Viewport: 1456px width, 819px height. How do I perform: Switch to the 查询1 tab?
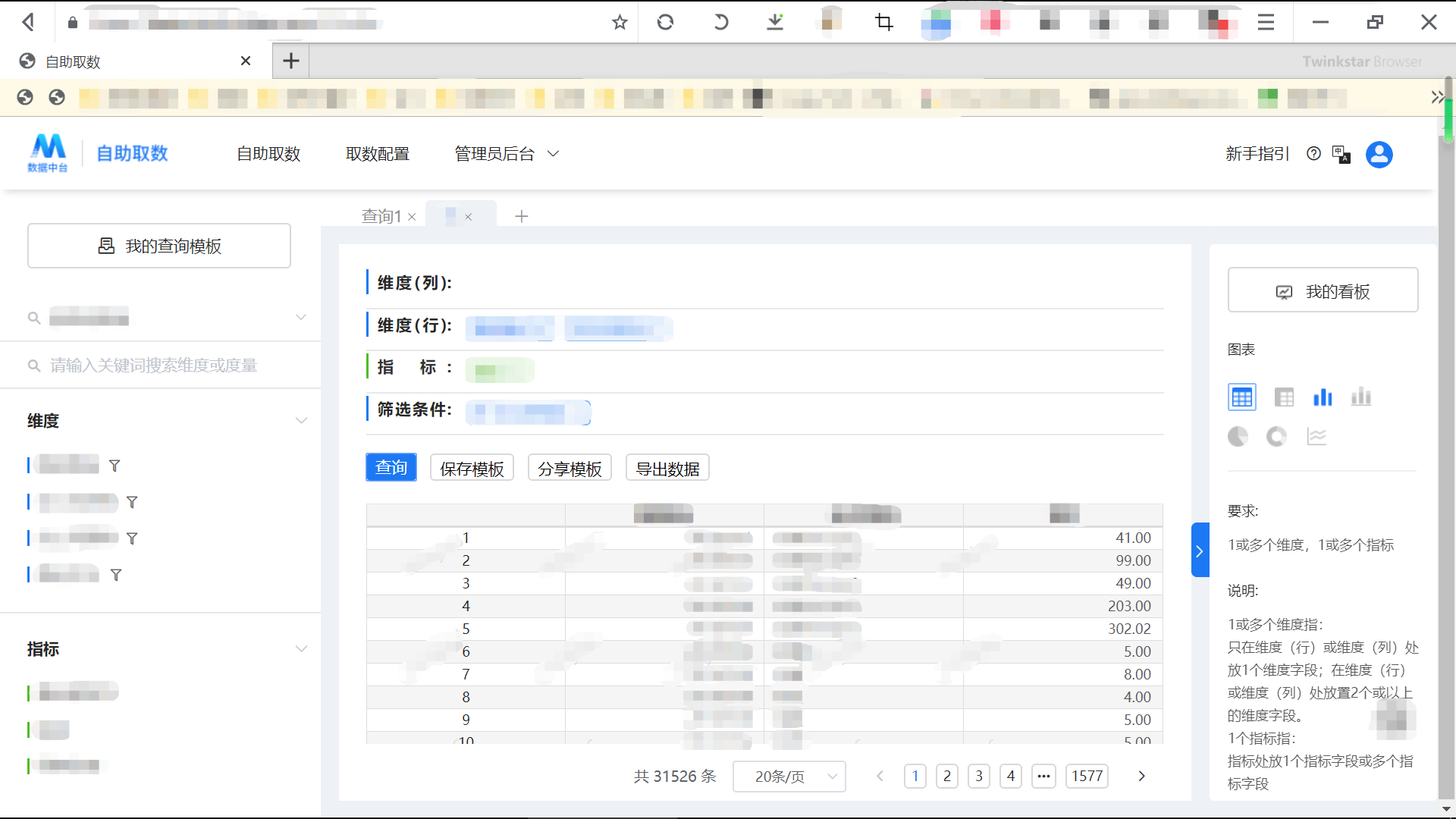click(x=381, y=216)
